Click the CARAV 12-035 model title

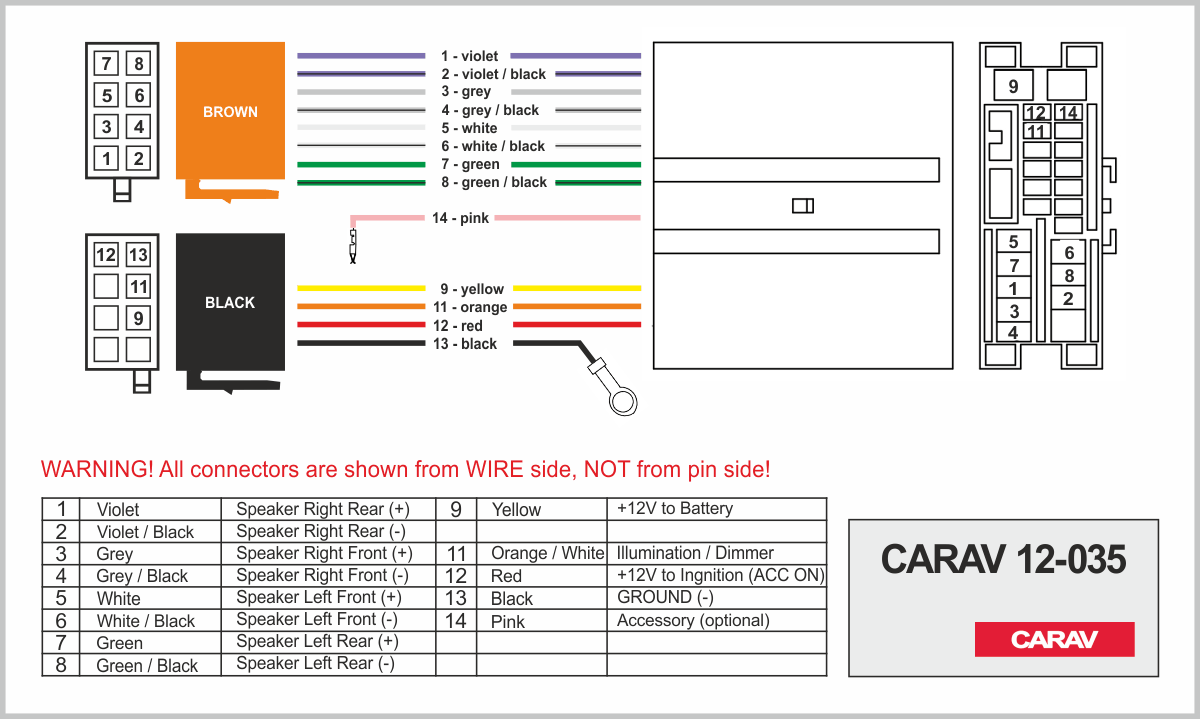click(x=1003, y=560)
